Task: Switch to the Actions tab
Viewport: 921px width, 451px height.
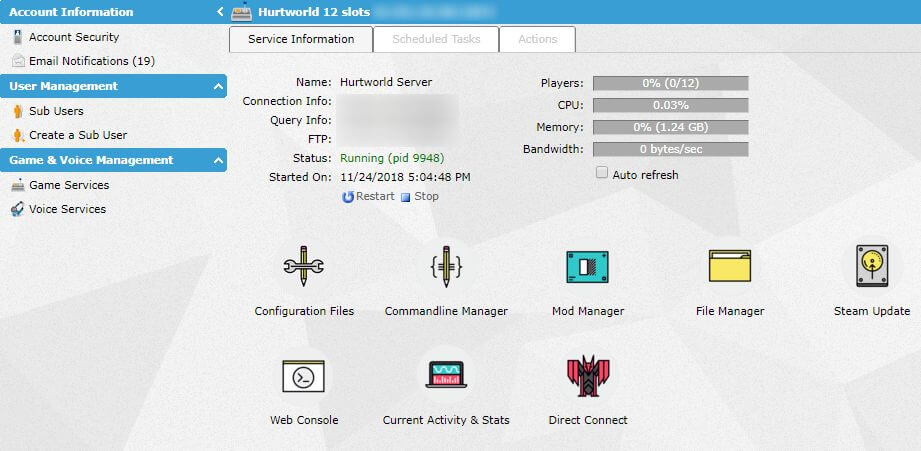Action: coord(538,39)
